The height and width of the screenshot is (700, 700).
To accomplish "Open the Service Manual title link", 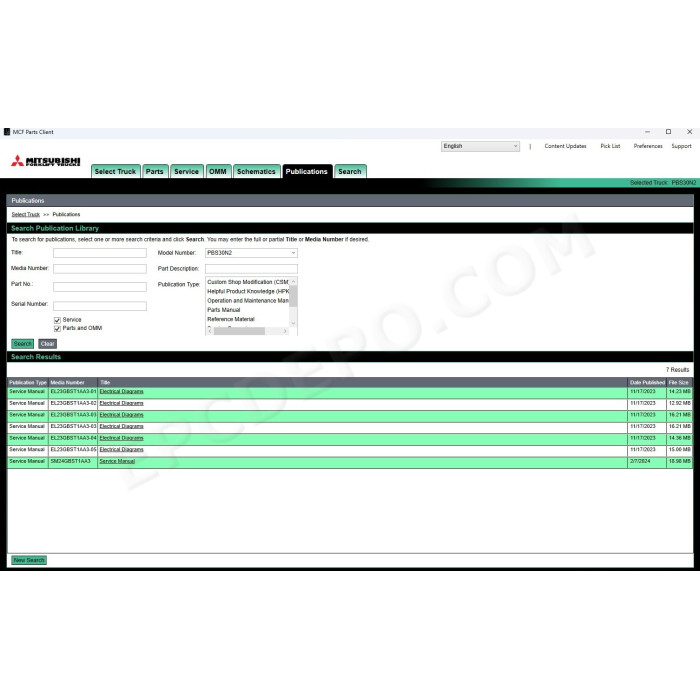I will tap(117, 461).
